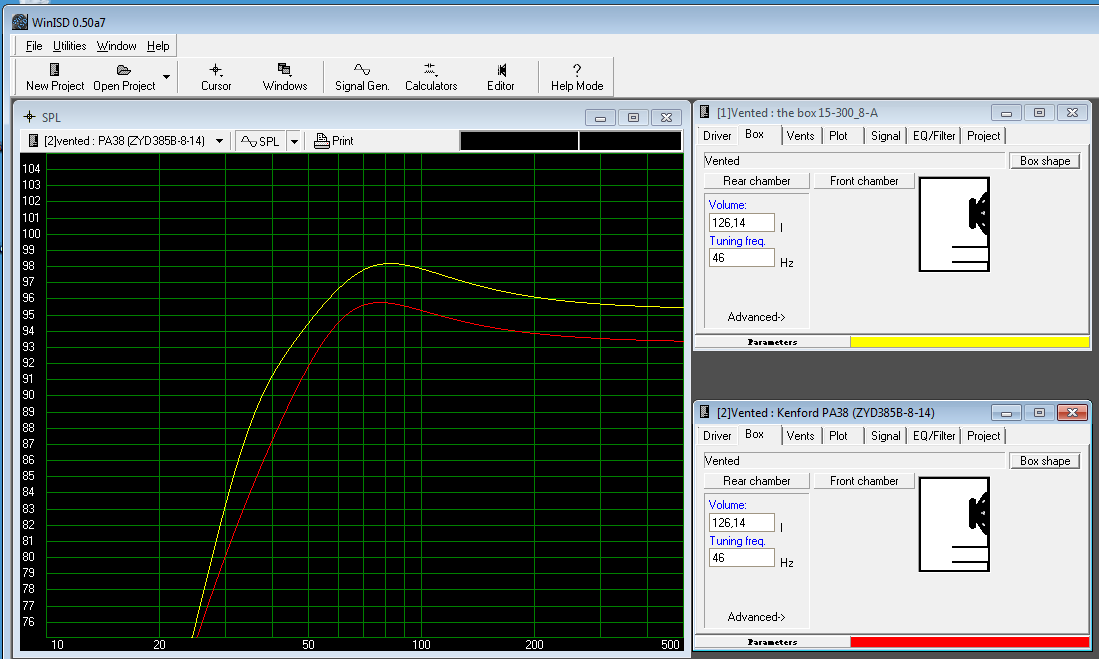1099x659 pixels.
Task: Activate the Cursor tool
Action: (x=216, y=77)
